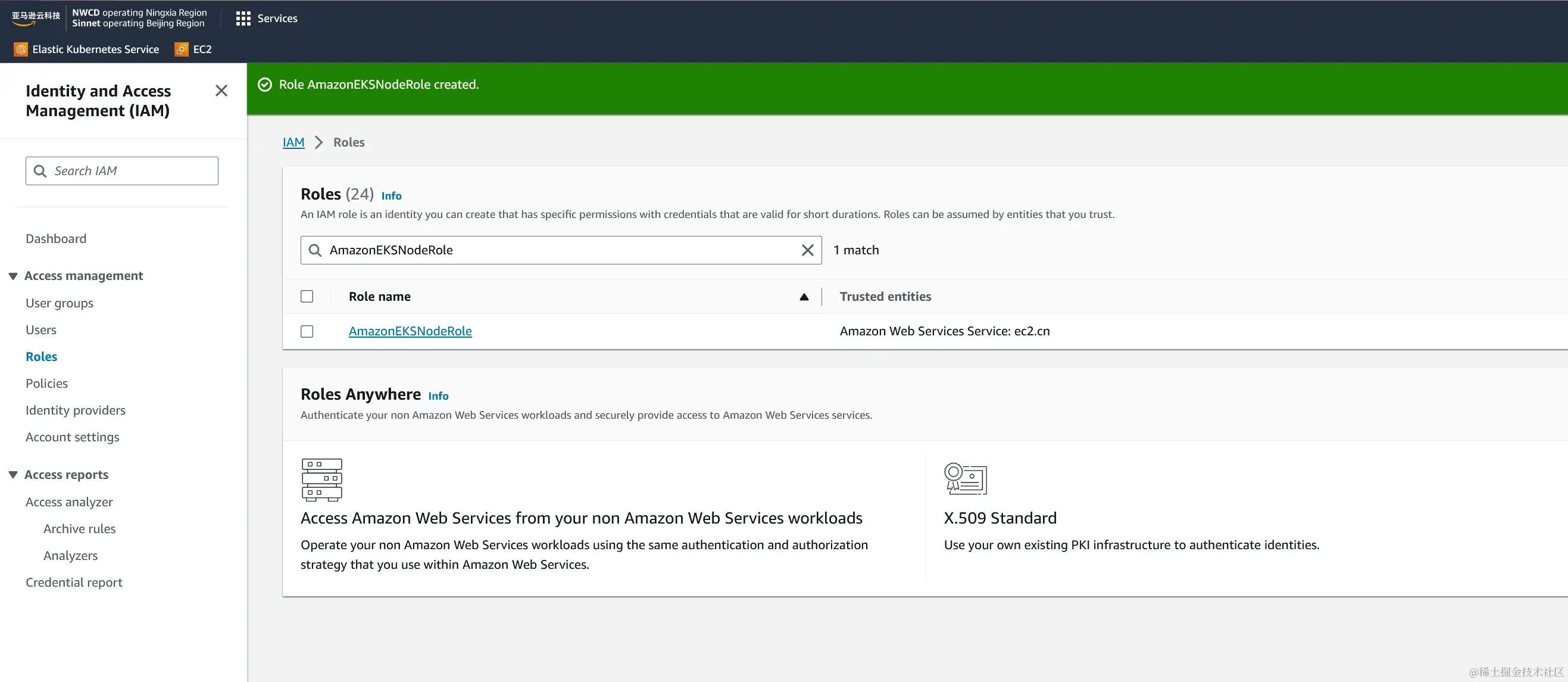Open Info link next to Roles Anywhere

[438, 397]
